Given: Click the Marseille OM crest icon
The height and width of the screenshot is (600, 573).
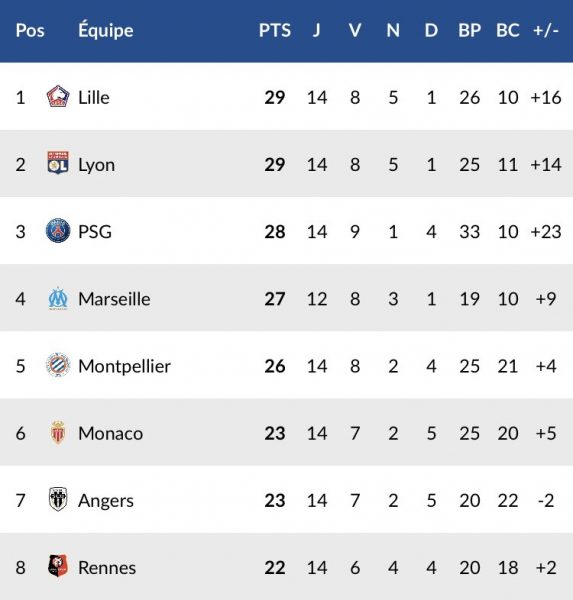Looking at the screenshot, I should click(x=58, y=298).
